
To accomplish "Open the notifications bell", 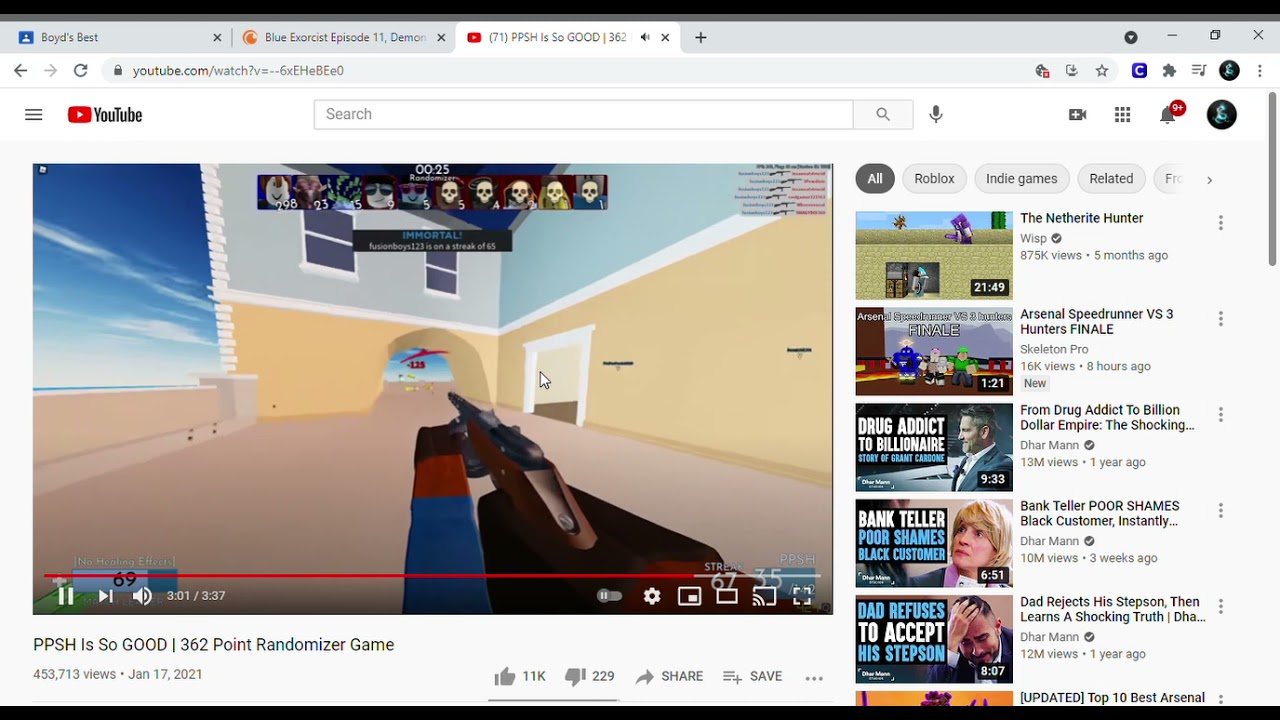I will coord(1168,115).
